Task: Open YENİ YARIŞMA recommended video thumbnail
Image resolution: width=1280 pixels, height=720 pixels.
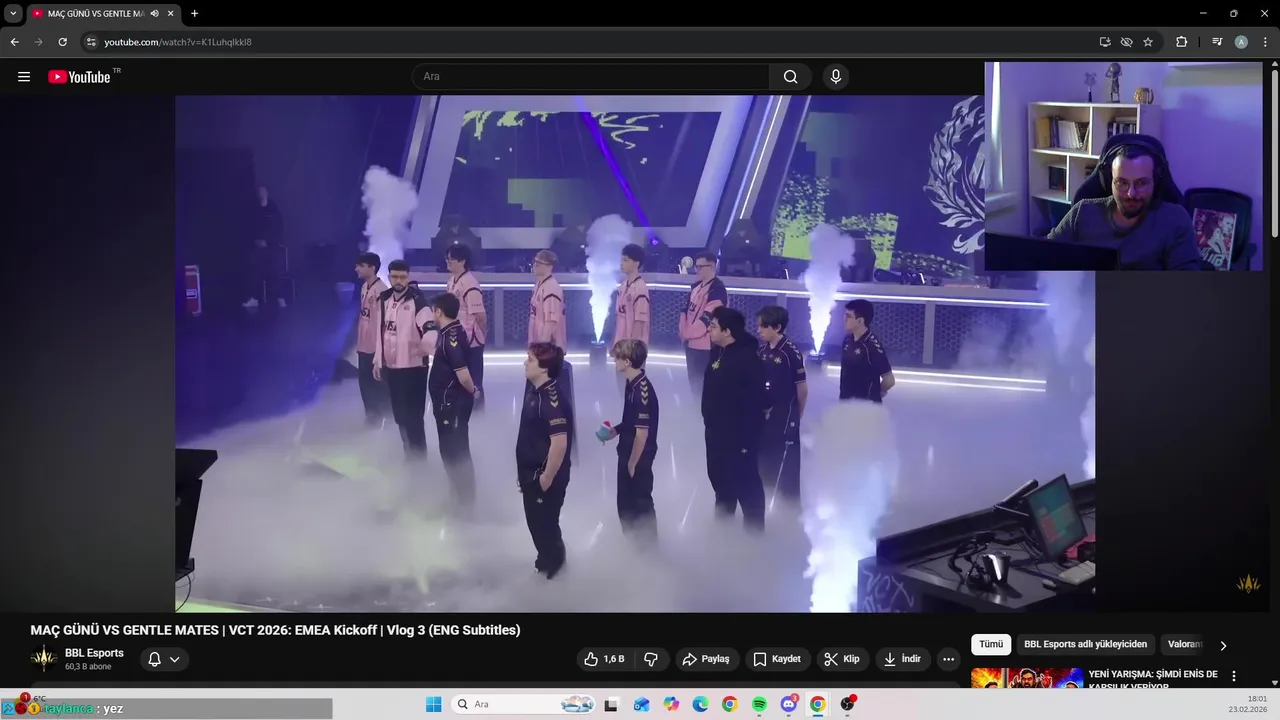Action: 1027,679
